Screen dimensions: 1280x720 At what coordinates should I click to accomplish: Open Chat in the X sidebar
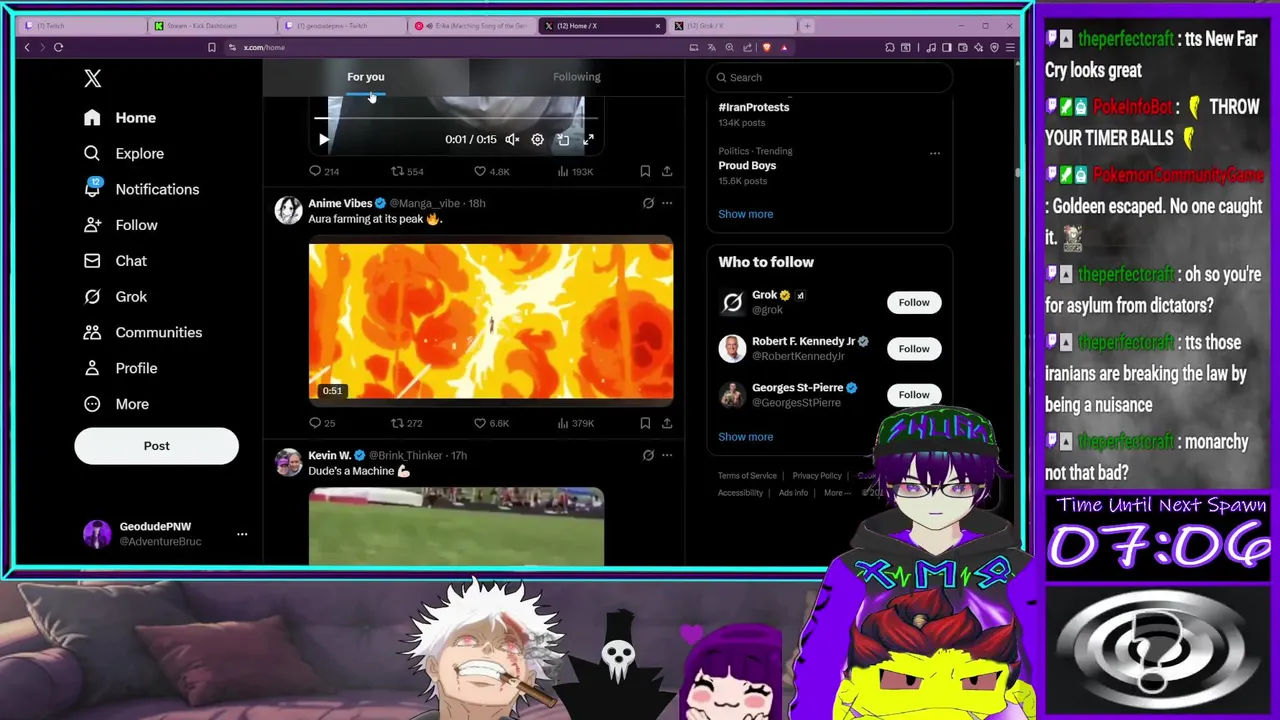[115, 261]
